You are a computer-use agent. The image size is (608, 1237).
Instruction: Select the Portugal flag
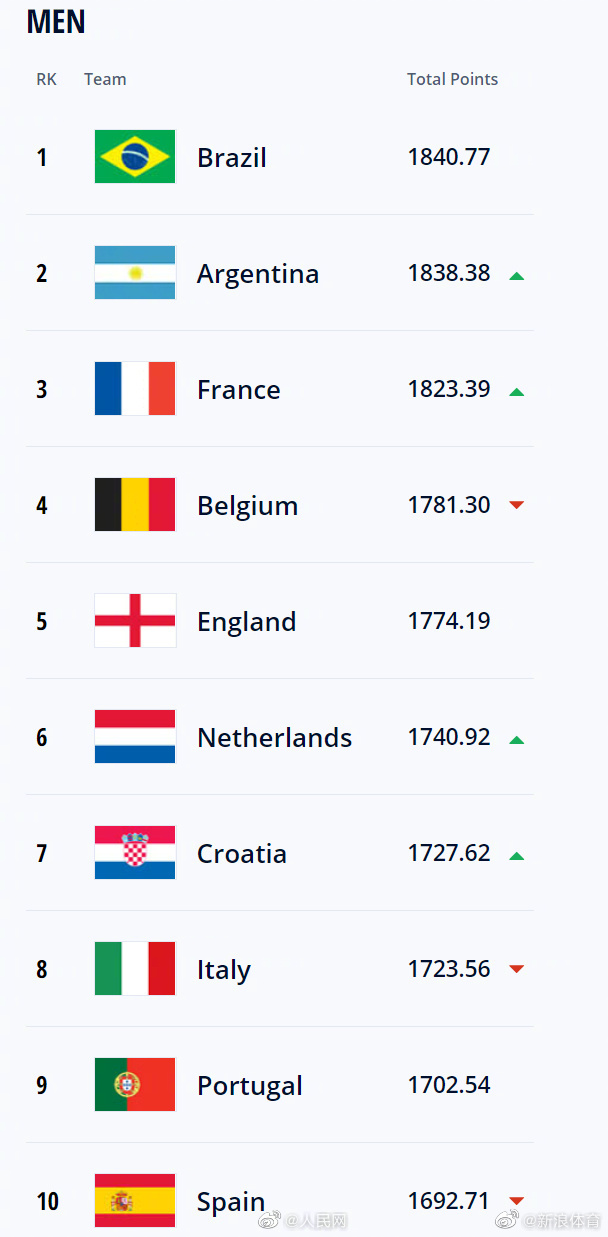click(135, 1085)
